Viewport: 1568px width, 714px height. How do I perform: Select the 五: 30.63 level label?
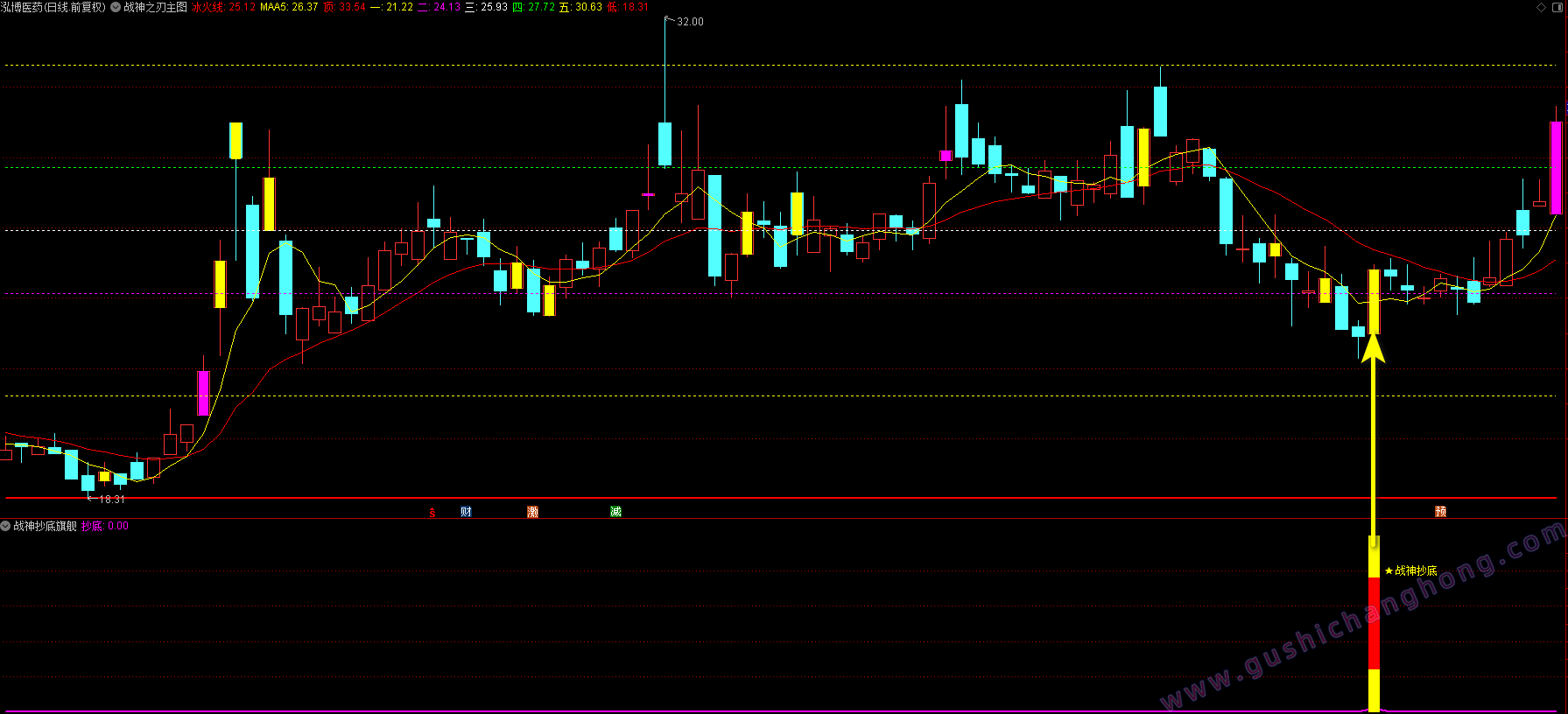580,7
